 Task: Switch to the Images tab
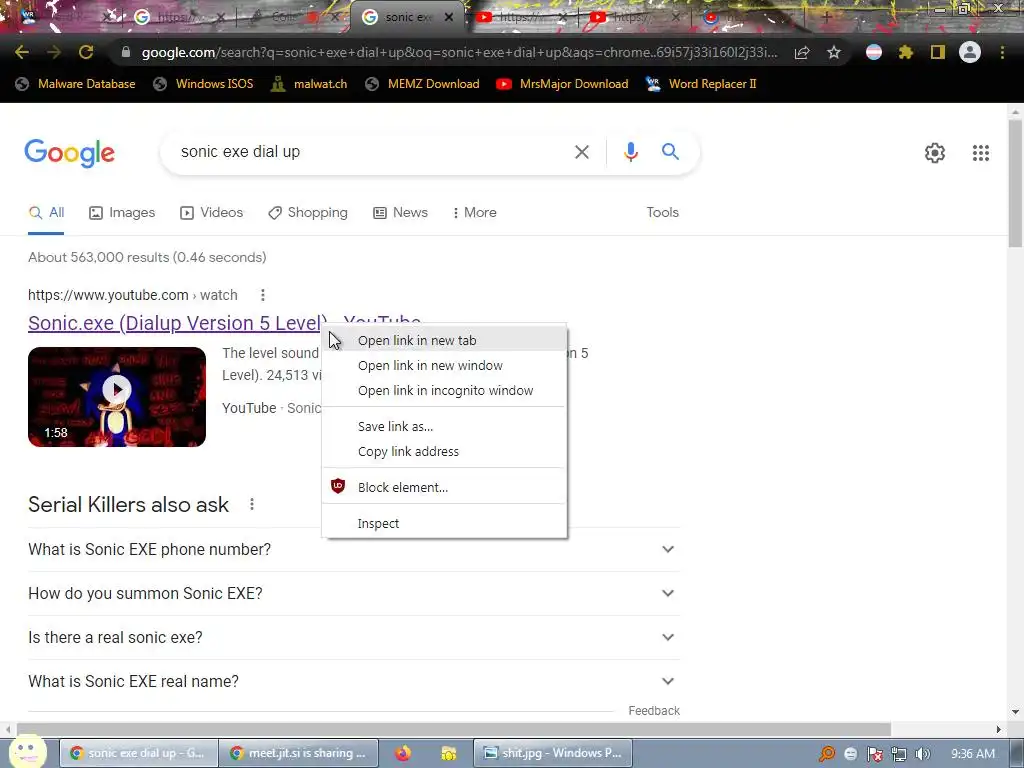[122, 212]
